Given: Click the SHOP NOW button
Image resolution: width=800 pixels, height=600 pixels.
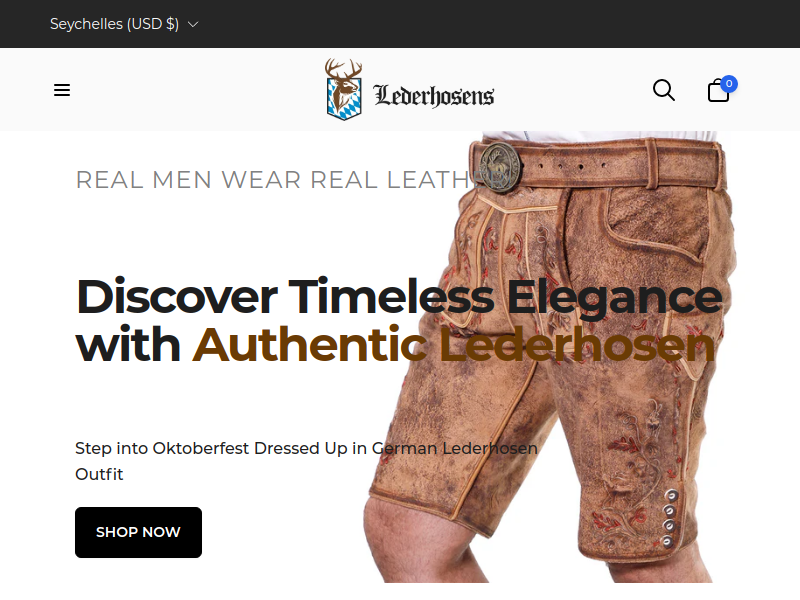Looking at the screenshot, I should click(138, 532).
